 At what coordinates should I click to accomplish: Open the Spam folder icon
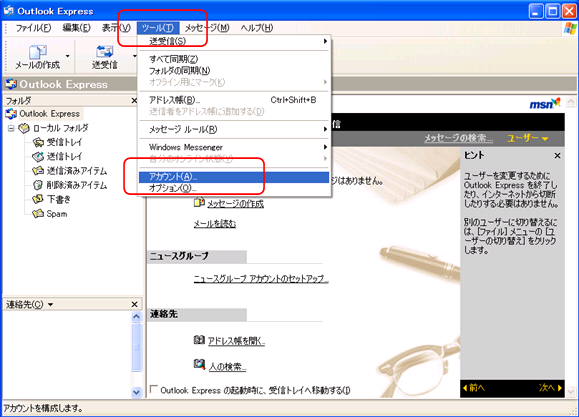38,213
